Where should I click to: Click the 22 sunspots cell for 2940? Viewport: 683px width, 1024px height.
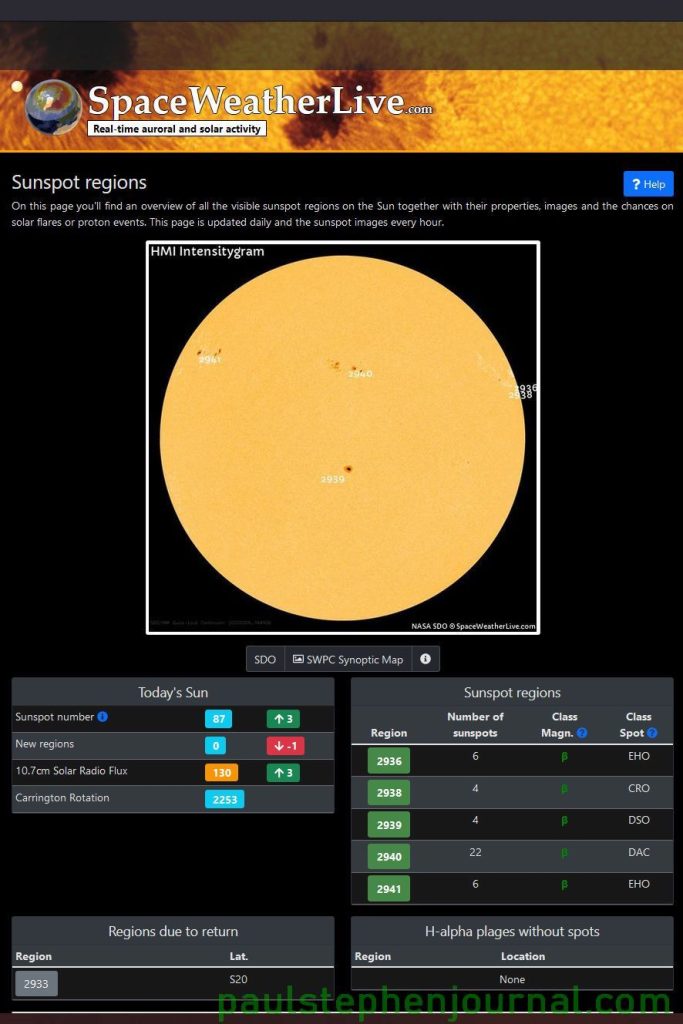pos(475,852)
